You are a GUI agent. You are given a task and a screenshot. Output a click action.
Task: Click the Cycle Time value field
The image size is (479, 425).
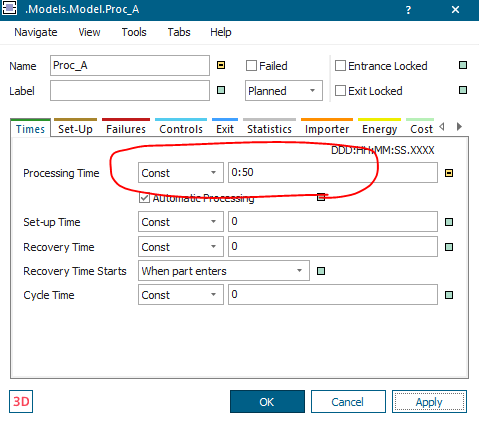(x=333, y=295)
